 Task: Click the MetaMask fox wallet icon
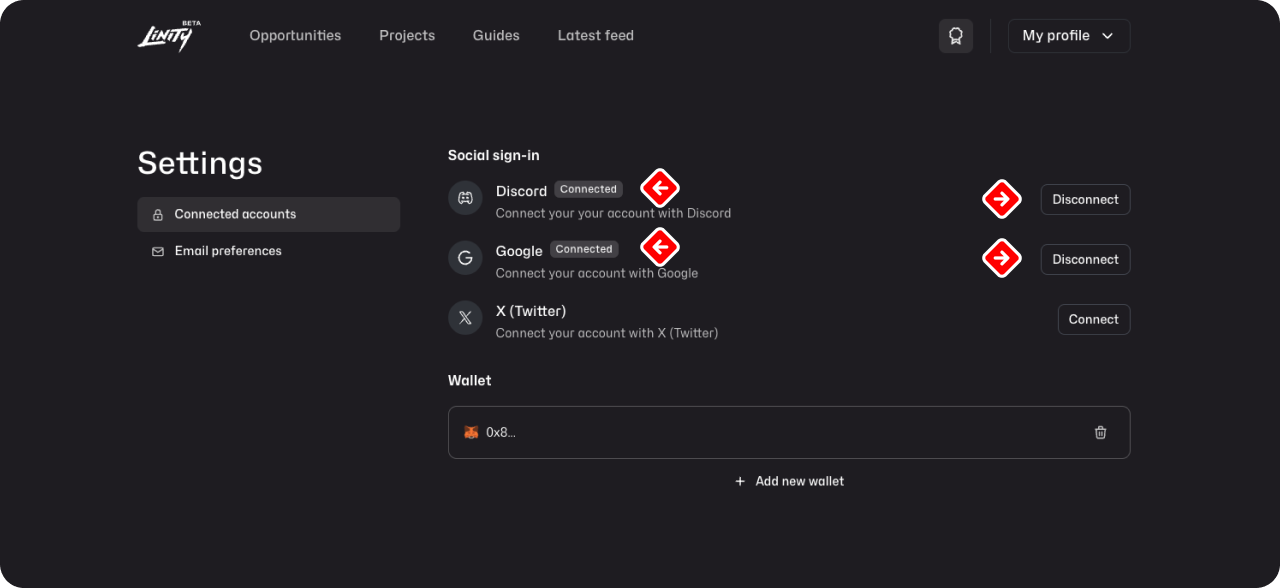[x=471, y=433]
